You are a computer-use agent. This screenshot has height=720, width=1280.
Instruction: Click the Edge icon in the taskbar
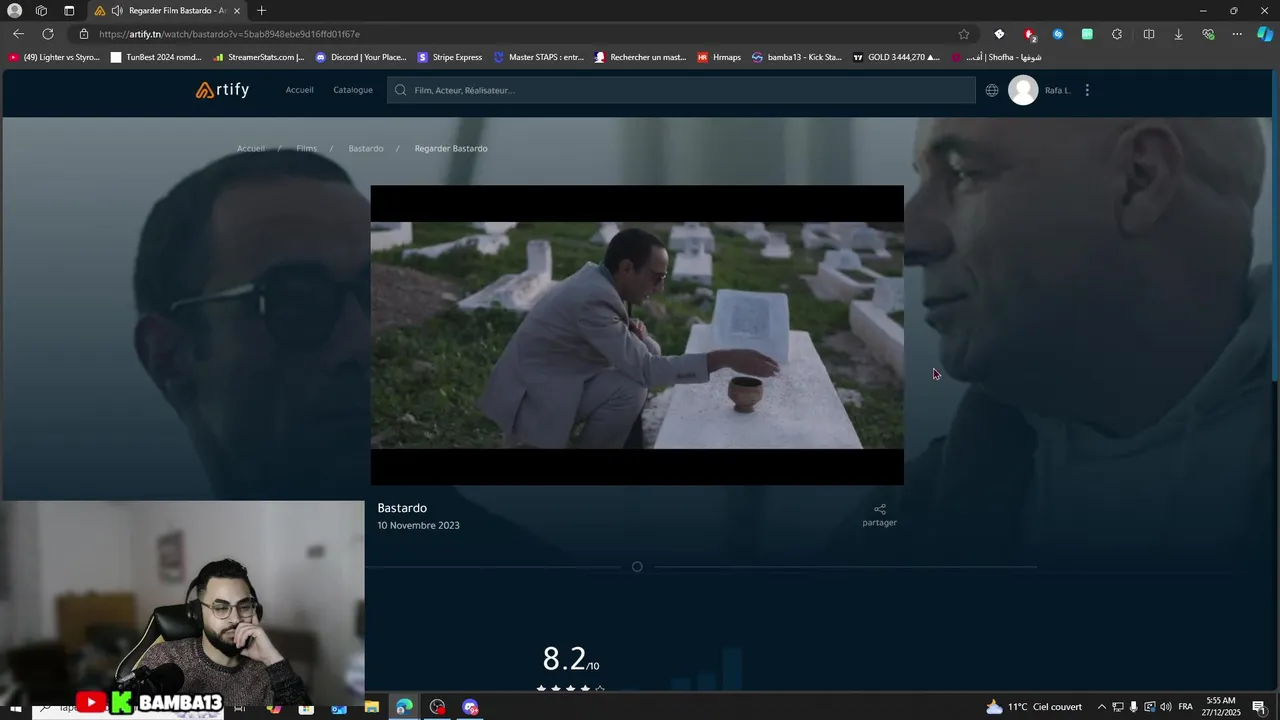point(404,707)
